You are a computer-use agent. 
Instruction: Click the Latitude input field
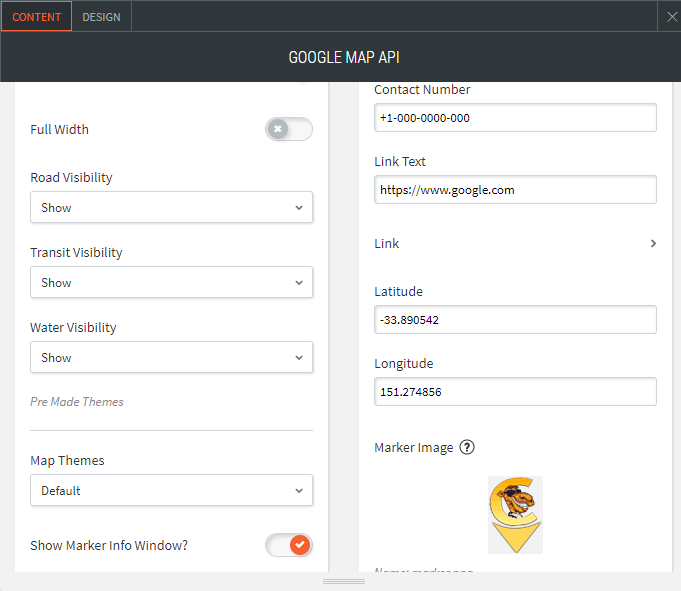click(x=515, y=320)
